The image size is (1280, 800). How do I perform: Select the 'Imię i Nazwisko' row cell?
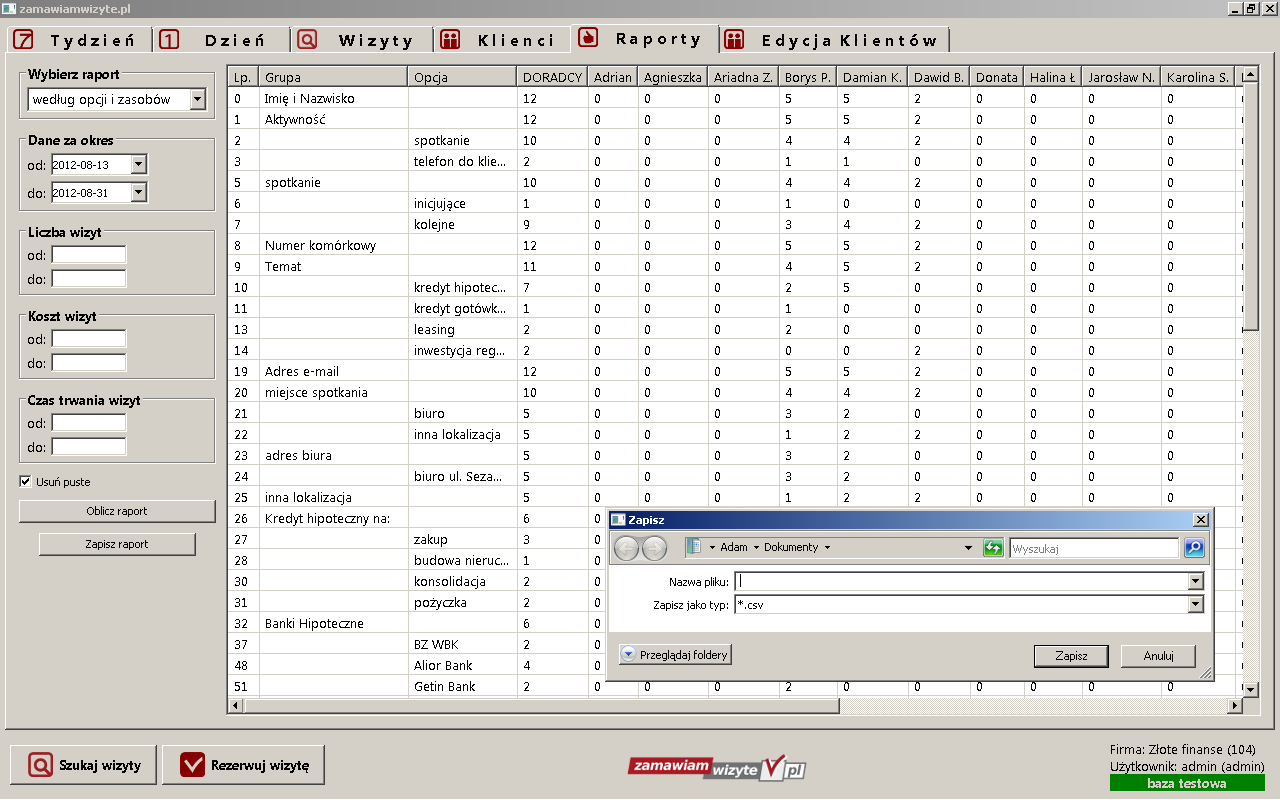[333, 98]
